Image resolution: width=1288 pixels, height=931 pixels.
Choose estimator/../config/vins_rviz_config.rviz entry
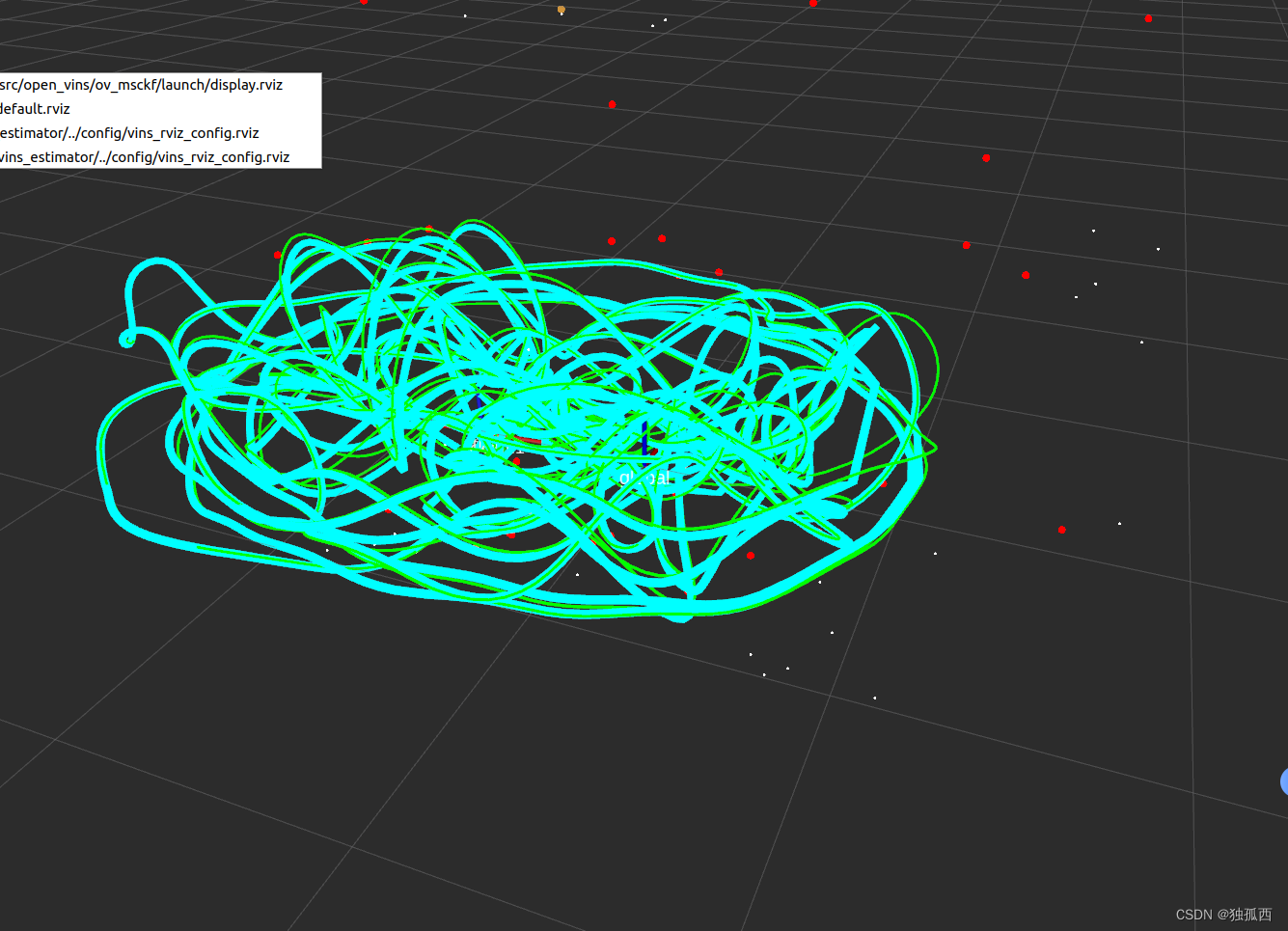[159, 133]
